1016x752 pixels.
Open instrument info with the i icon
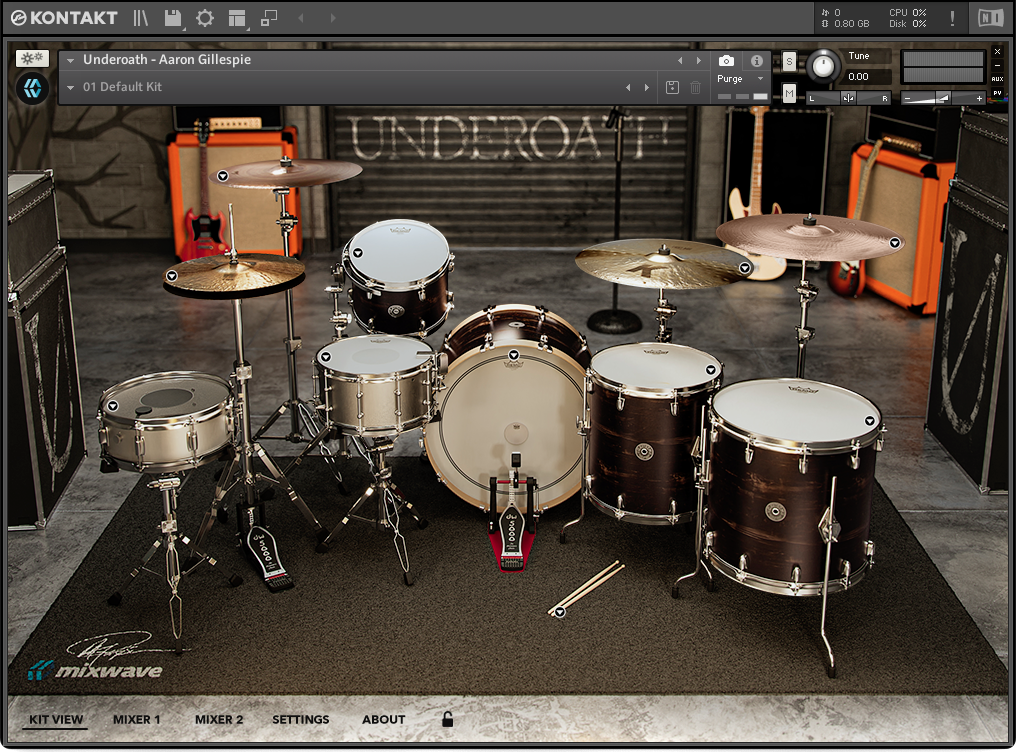[756, 60]
